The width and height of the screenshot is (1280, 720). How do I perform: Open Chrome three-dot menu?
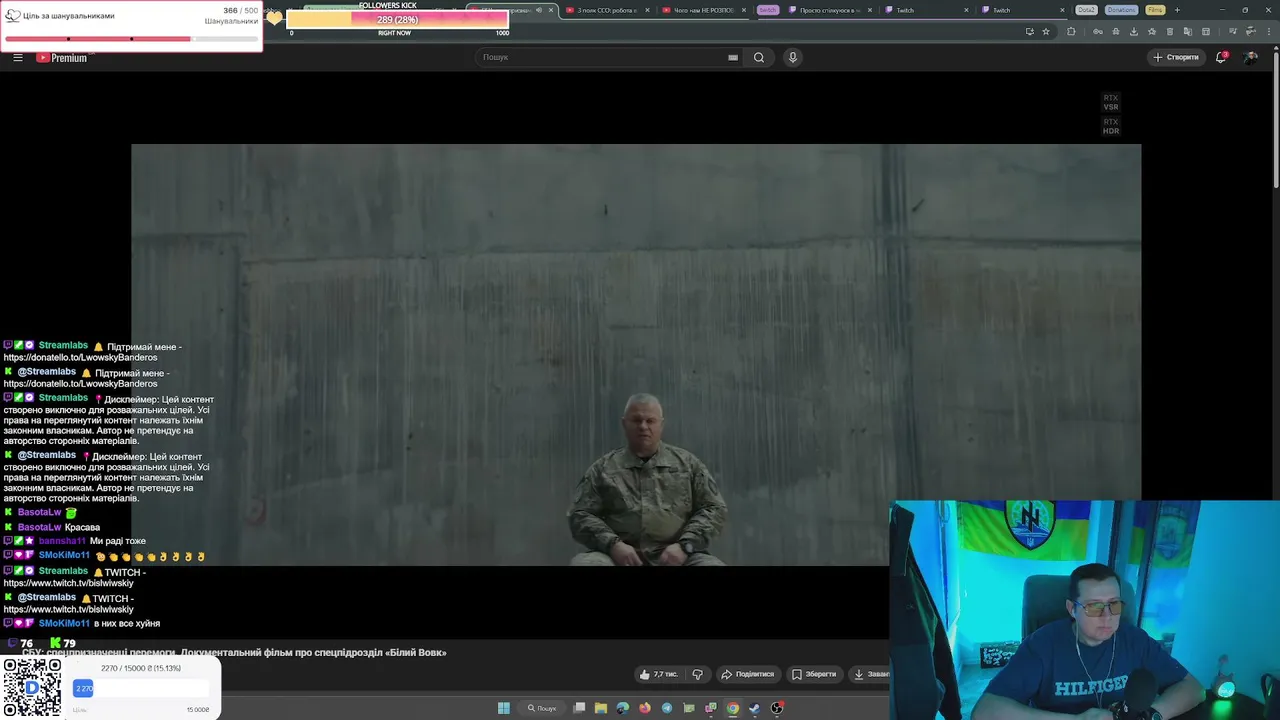pos(1269,31)
